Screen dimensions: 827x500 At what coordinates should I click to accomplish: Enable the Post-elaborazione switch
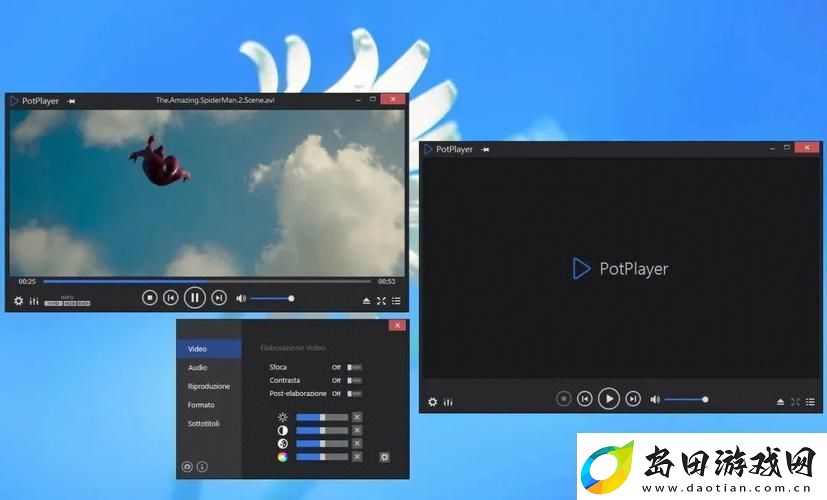354,393
